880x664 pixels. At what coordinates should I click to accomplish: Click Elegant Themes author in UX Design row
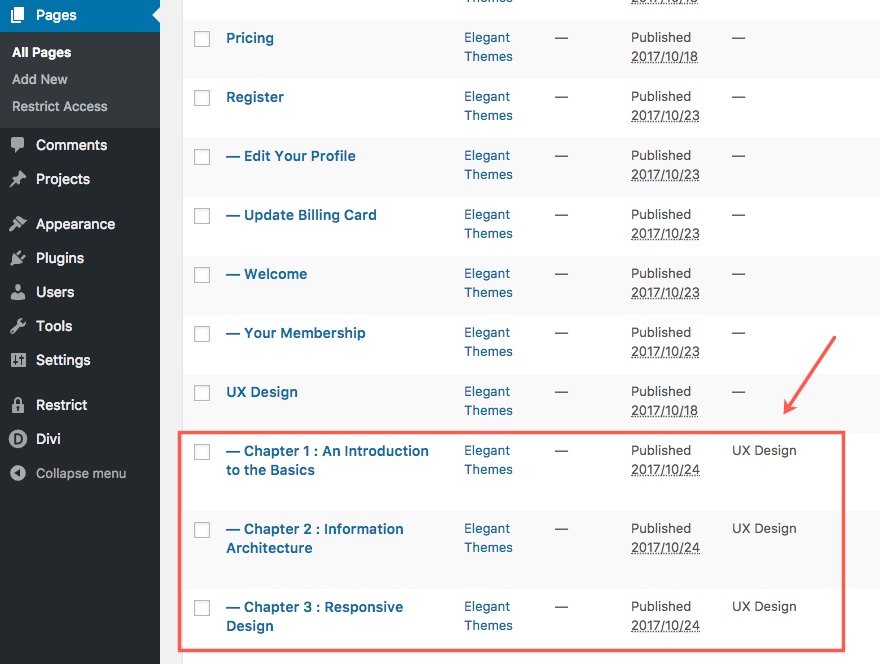coord(488,401)
